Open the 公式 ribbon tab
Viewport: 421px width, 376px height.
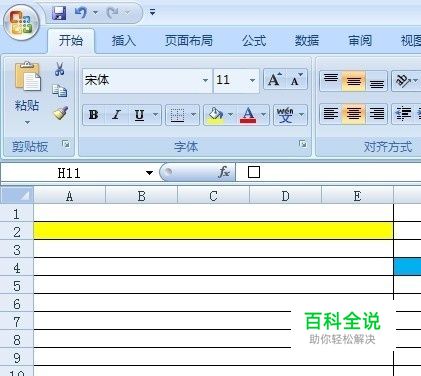point(254,41)
